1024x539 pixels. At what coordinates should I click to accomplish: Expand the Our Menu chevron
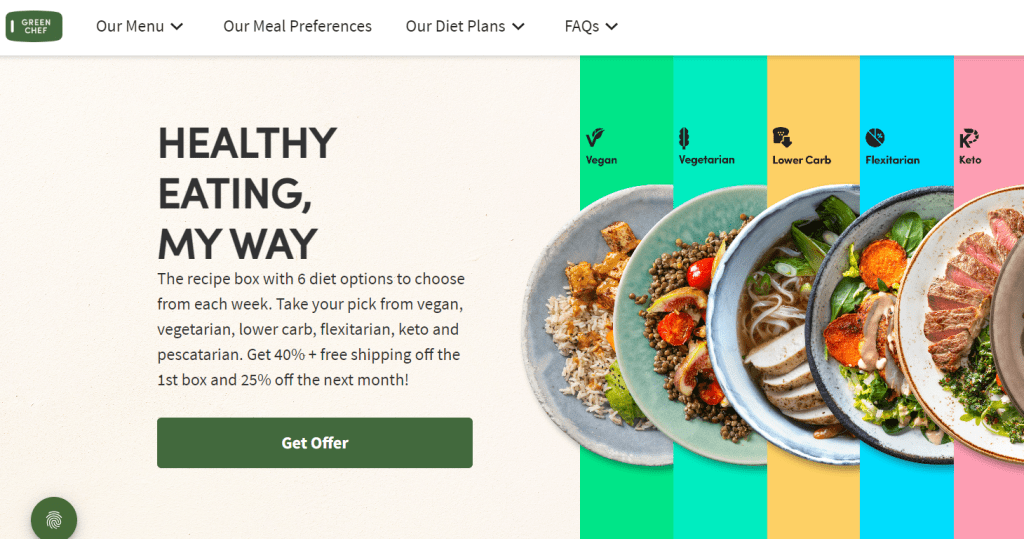177,27
